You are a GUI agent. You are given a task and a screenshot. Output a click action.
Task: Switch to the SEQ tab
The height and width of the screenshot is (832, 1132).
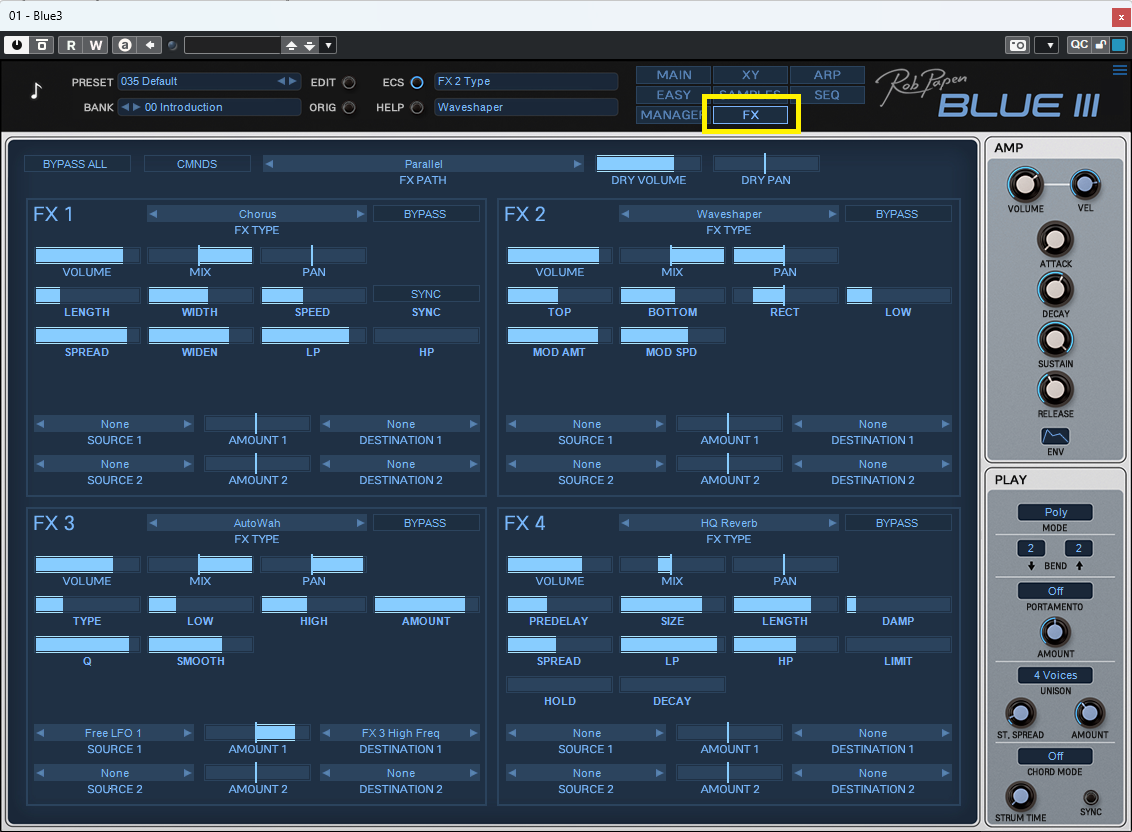click(827, 95)
